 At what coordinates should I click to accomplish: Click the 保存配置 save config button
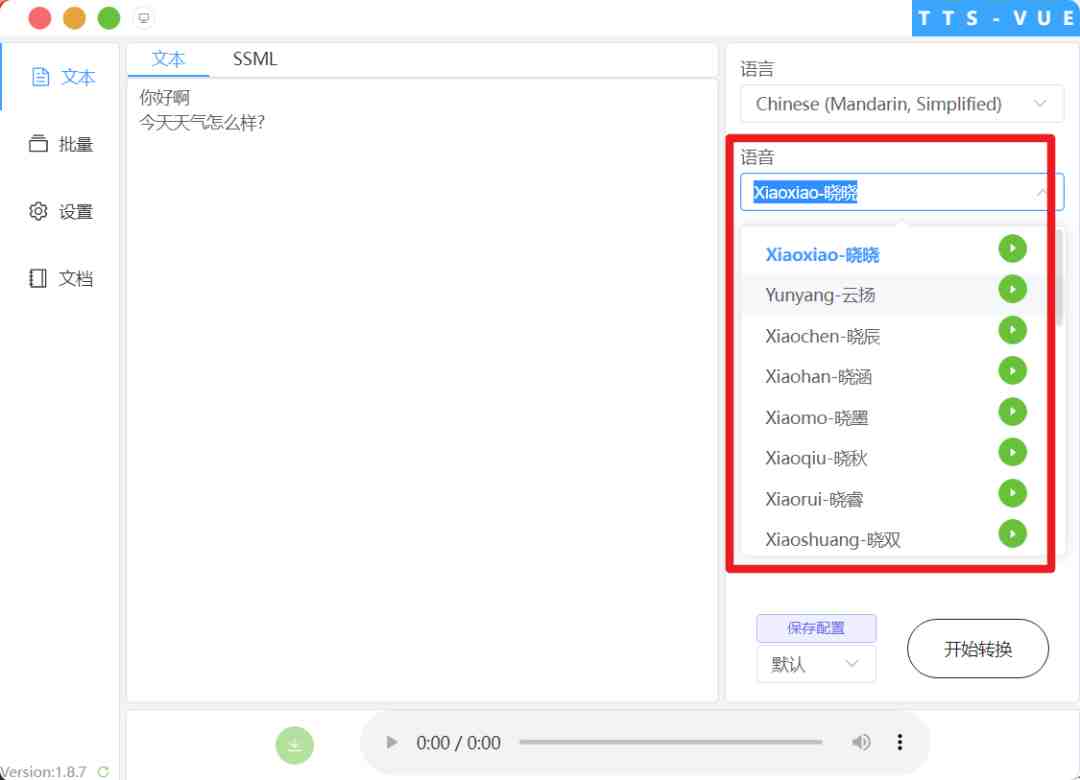coord(816,628)
